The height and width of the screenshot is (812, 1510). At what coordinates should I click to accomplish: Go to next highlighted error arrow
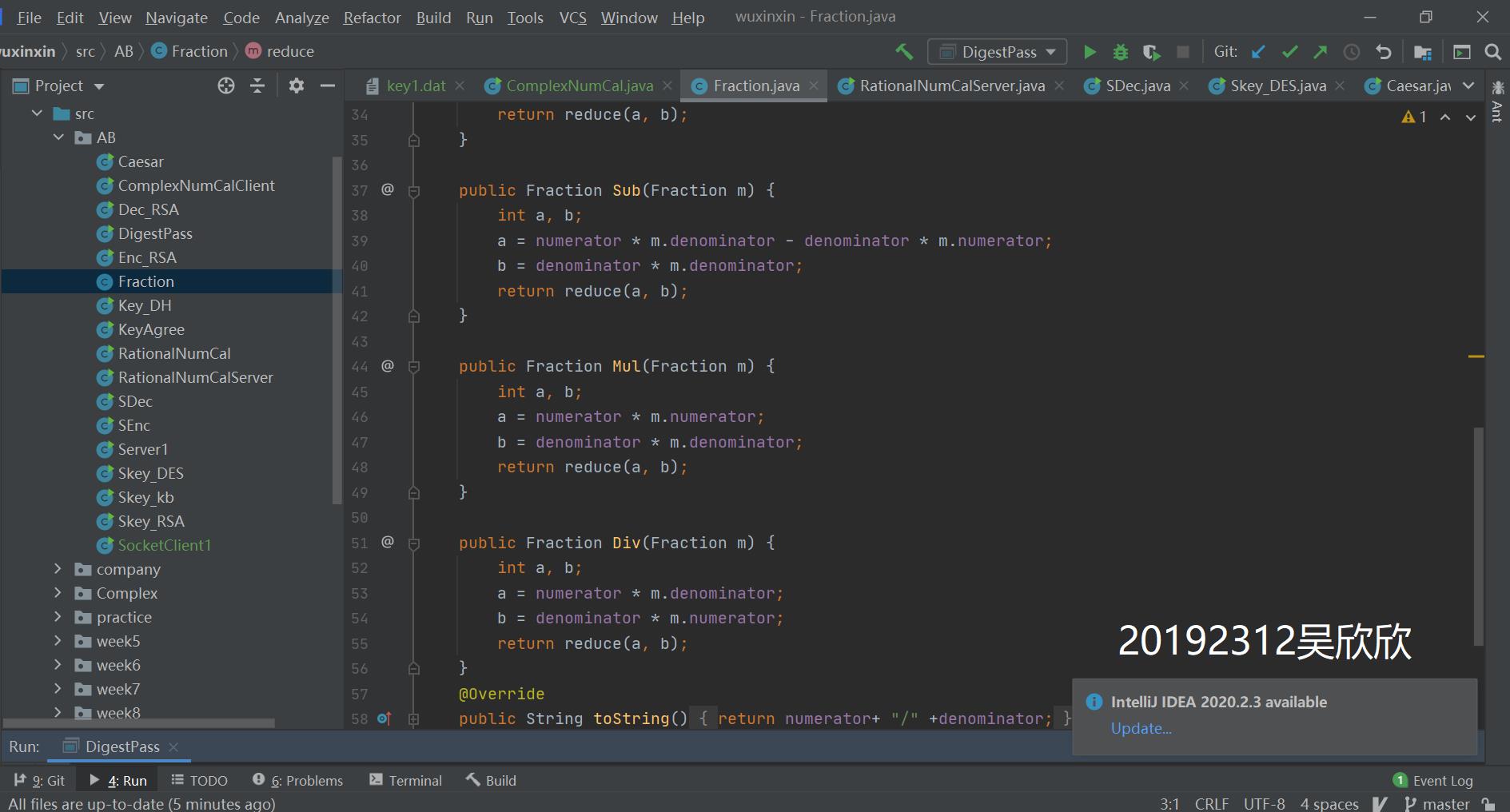point(1470,117)
